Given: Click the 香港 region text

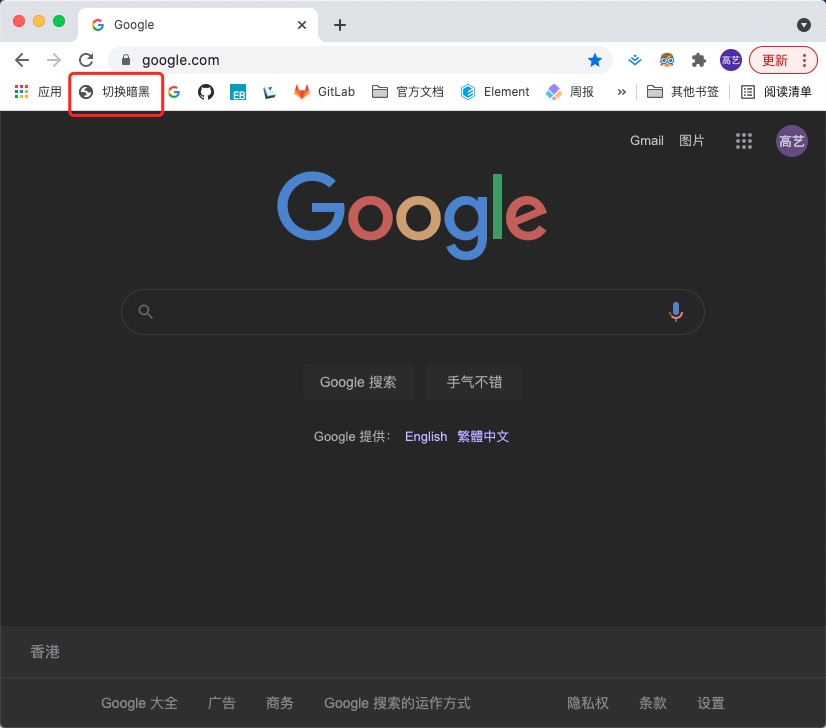Looking at the screenshot, I should [x=45, y=652].
